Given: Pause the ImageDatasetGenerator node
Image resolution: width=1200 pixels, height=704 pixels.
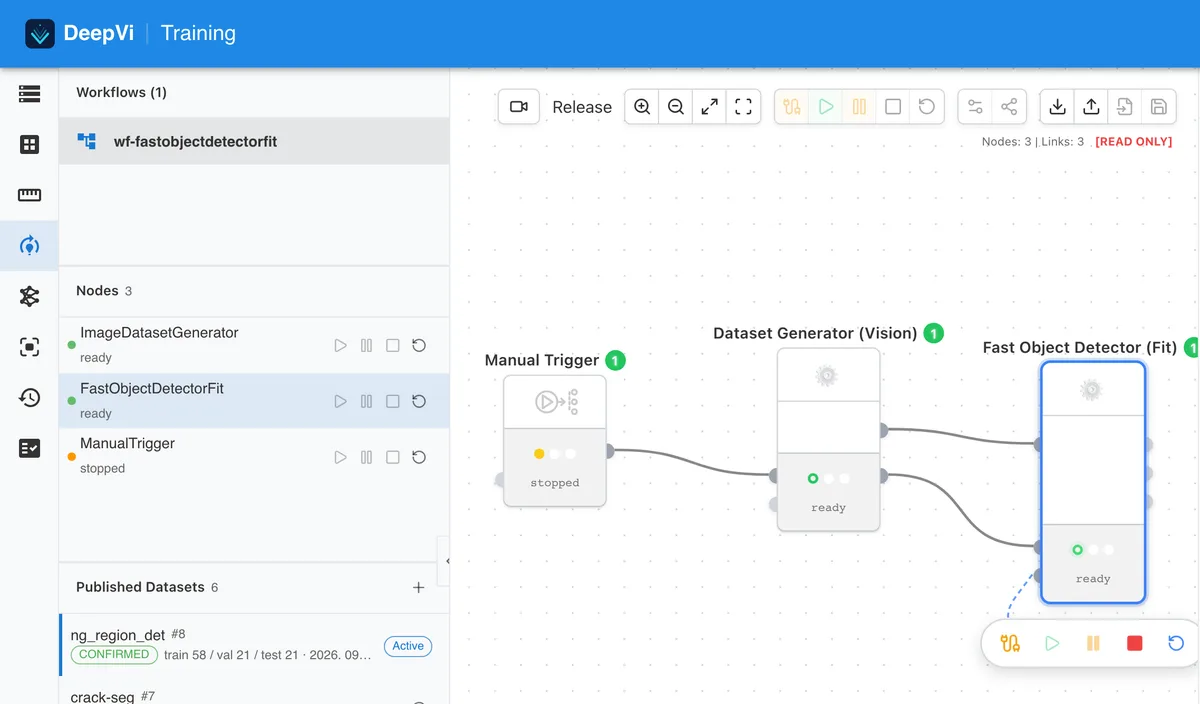Looking at the screenshot, I should pos(366,346).
